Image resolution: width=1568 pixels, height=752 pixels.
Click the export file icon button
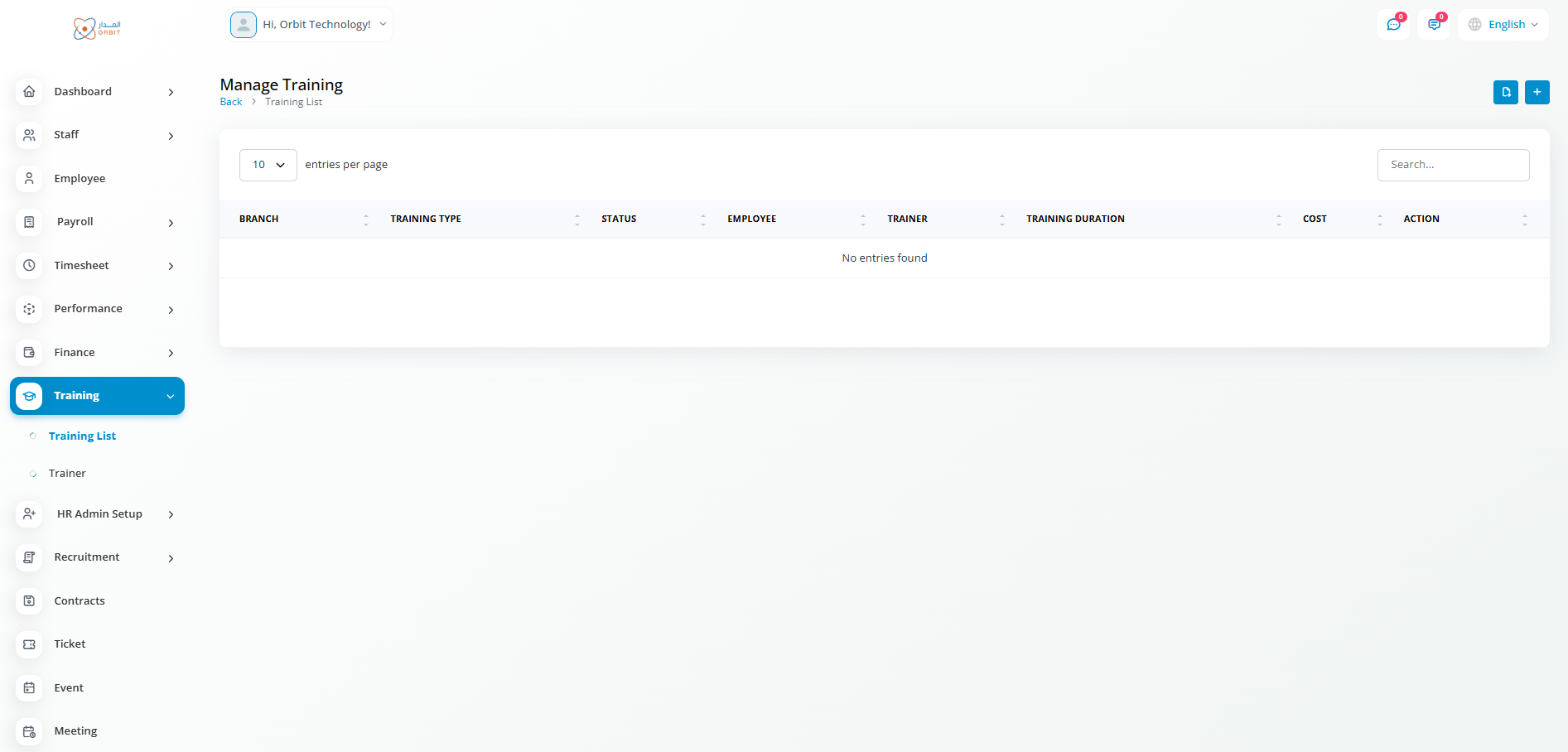point(1505,92)
